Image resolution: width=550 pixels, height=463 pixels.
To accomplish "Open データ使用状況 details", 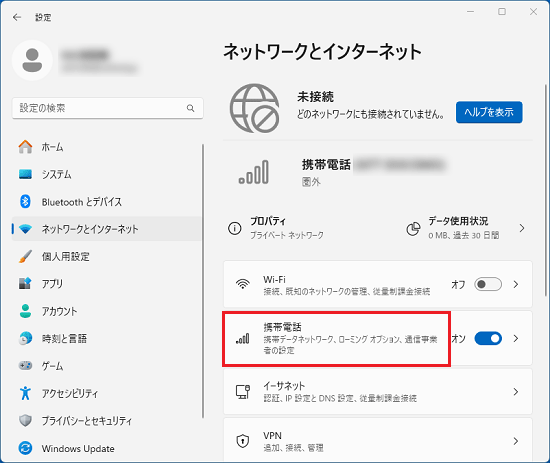I will click(x=467, y=228).
